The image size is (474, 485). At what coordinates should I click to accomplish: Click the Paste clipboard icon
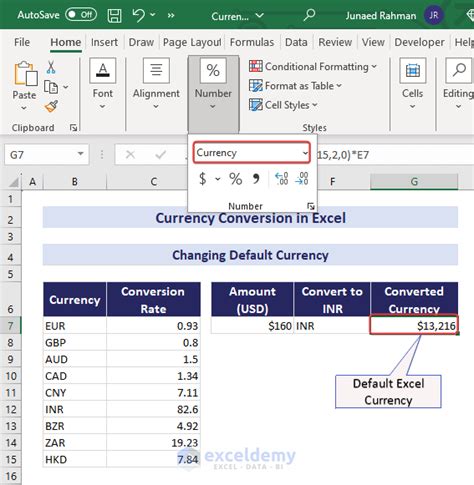[x=25, y=74]
